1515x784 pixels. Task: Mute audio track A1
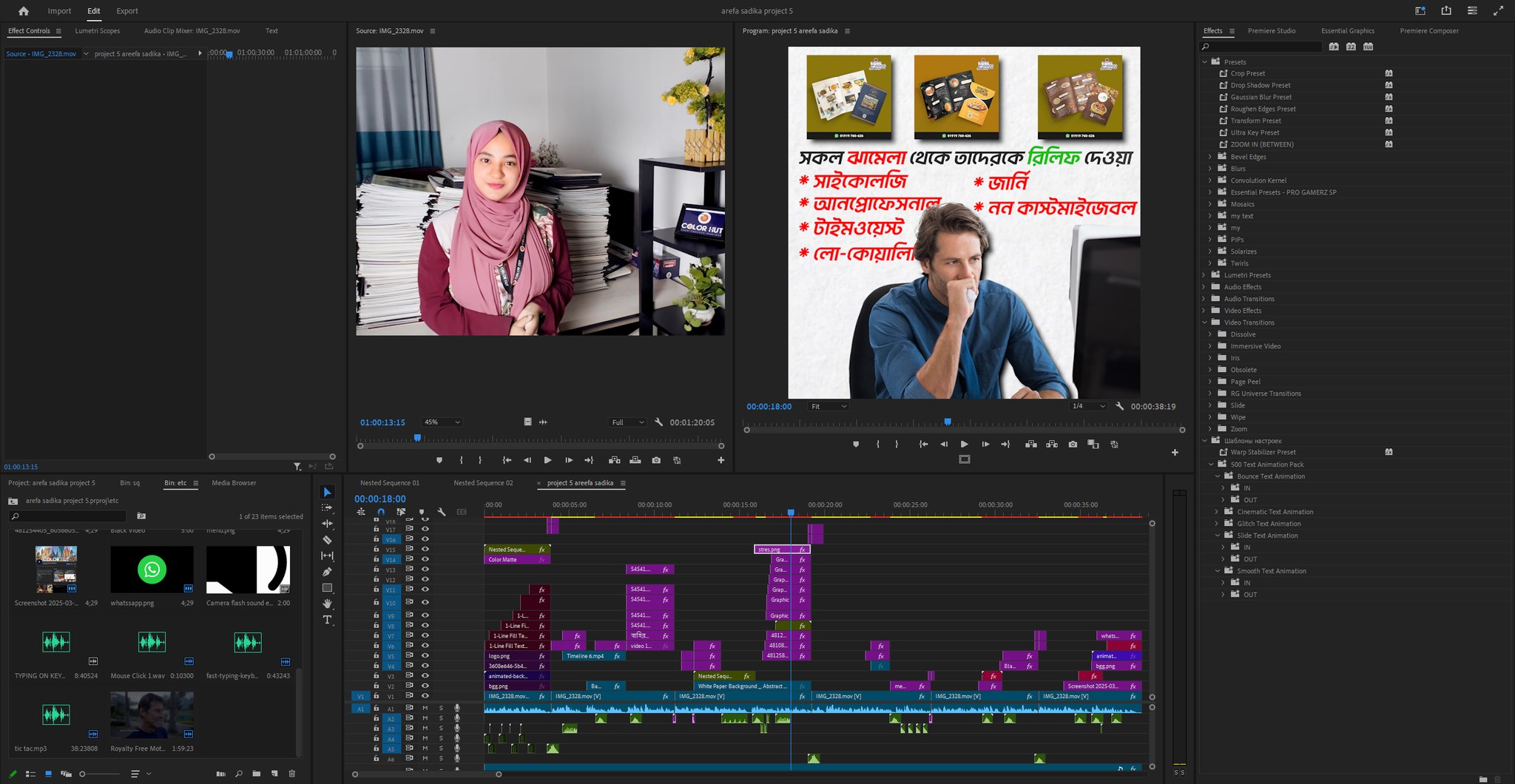[425, 708]
